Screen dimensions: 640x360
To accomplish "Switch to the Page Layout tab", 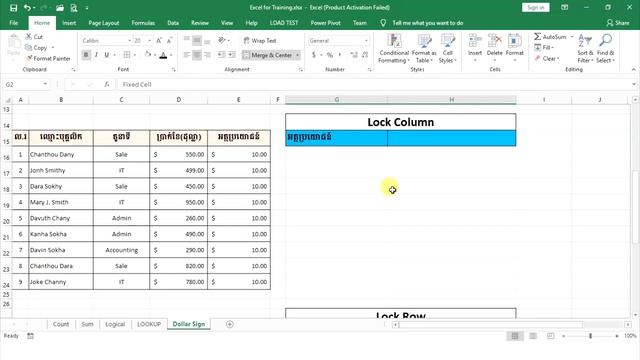I will [104, 23].
